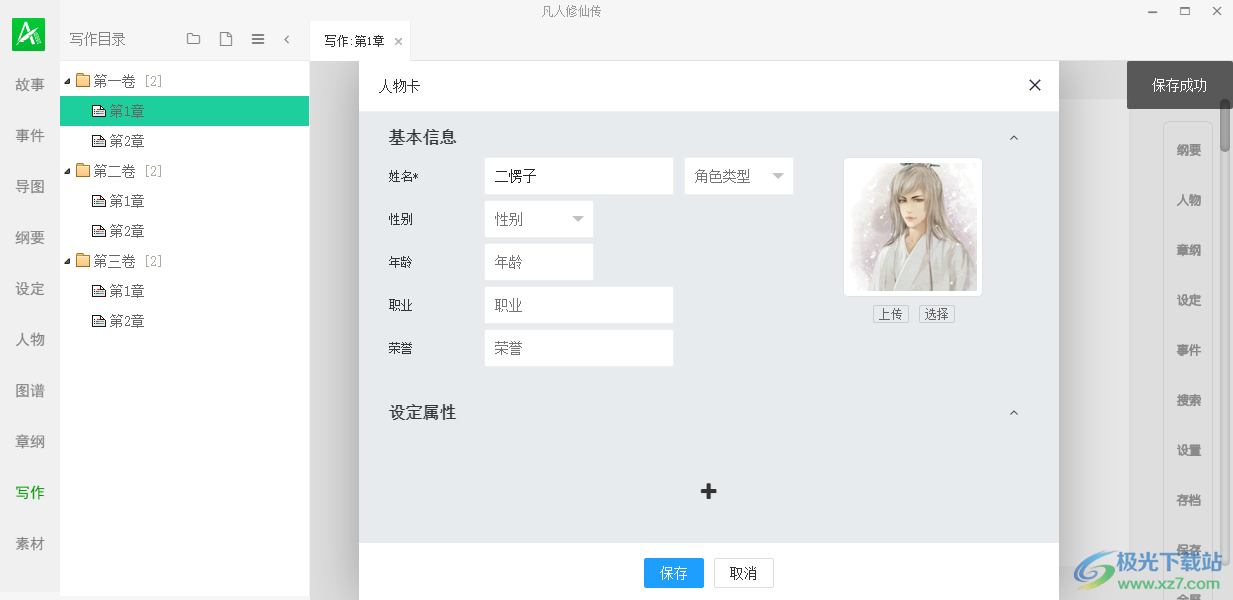Screen dimensions: 1233x600
Task: Open the 角色类型 dropdown
Action: [x=738, y=175]
